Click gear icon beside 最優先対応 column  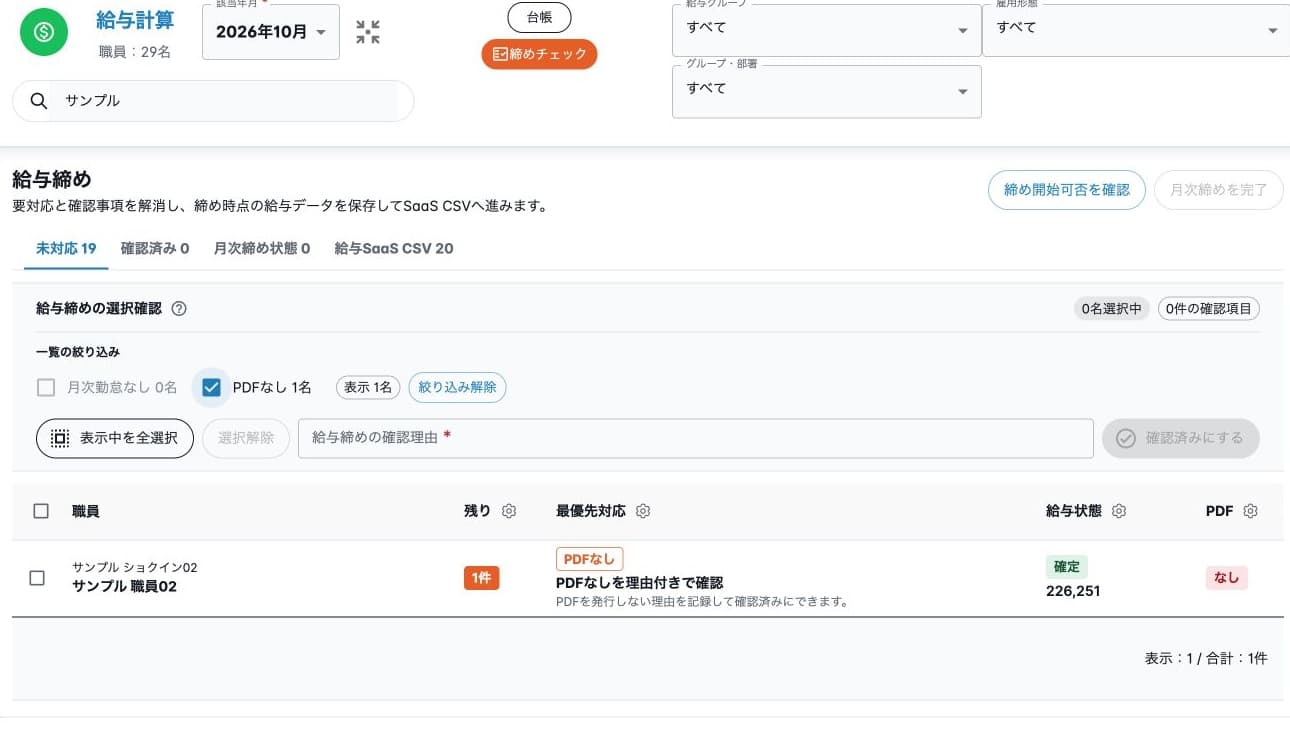click(643, 511)
